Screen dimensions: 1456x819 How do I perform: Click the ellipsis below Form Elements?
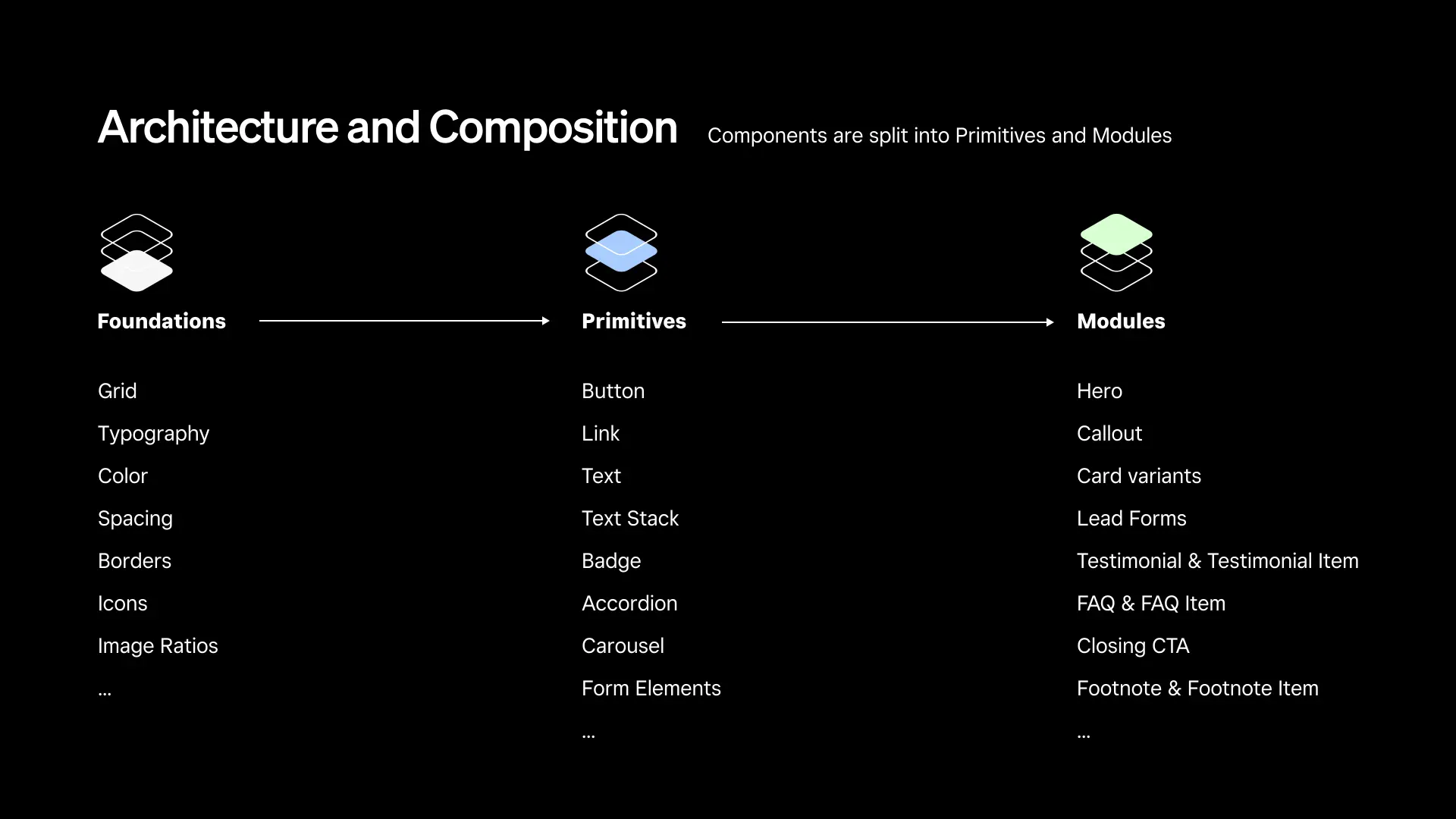coord(588,734)
